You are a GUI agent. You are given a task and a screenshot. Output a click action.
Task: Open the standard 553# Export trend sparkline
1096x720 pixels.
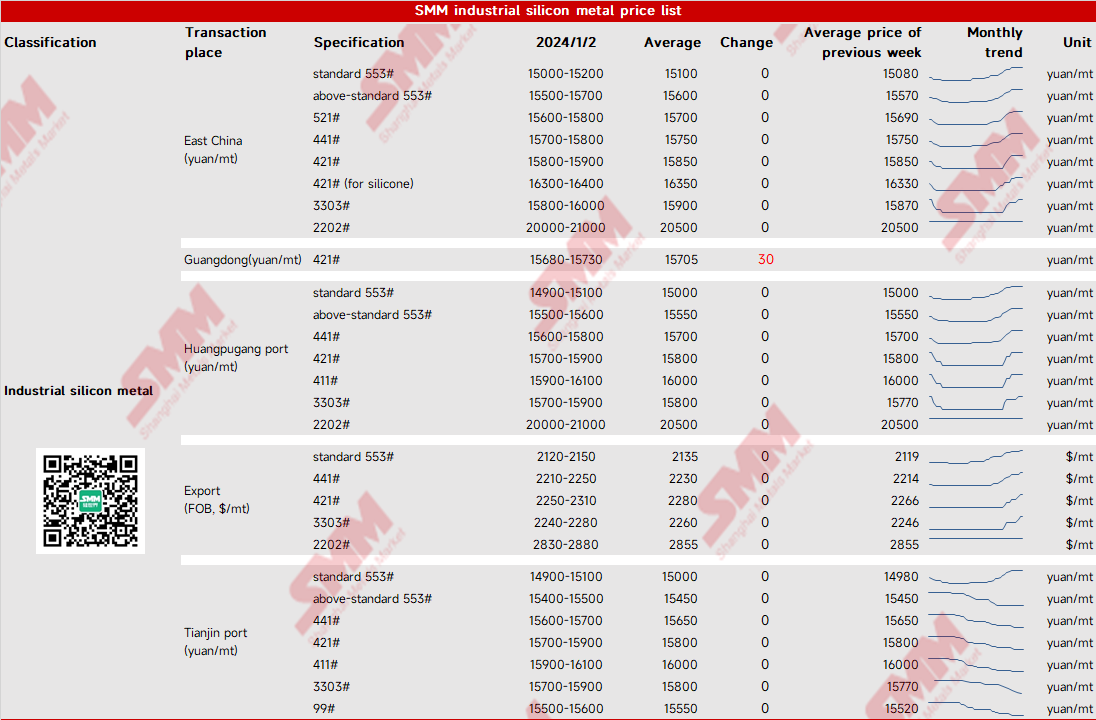(x=975, y=456)
